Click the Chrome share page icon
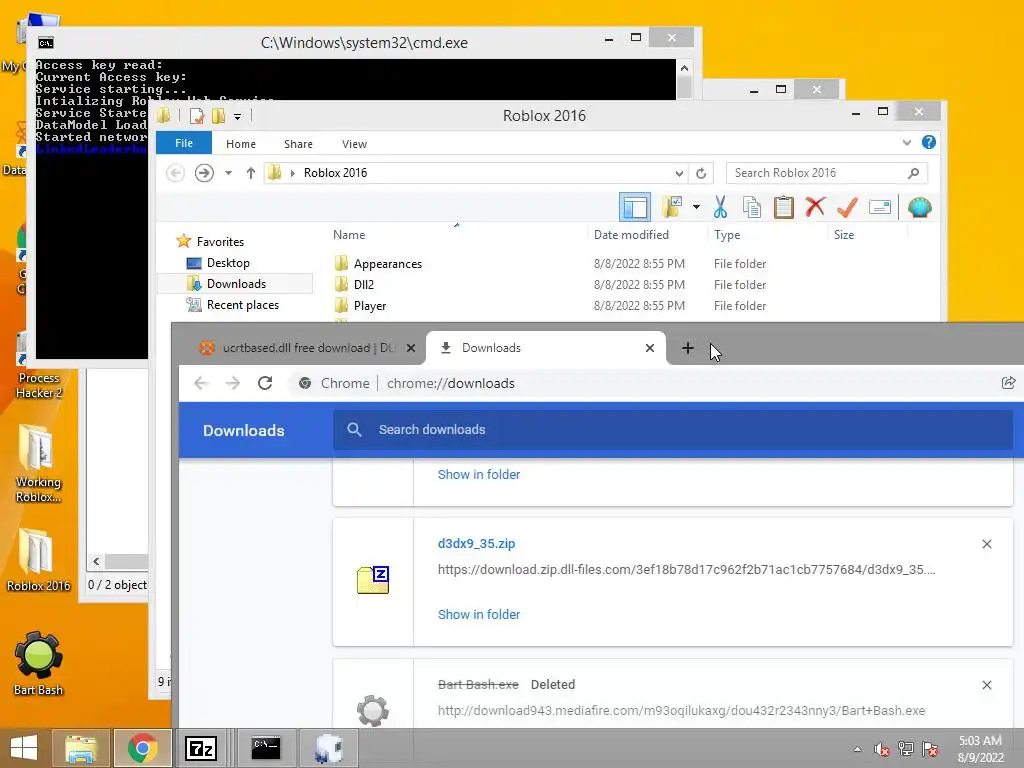Viewport: 1024px width, 768px height. click(x=1008, y=383)
